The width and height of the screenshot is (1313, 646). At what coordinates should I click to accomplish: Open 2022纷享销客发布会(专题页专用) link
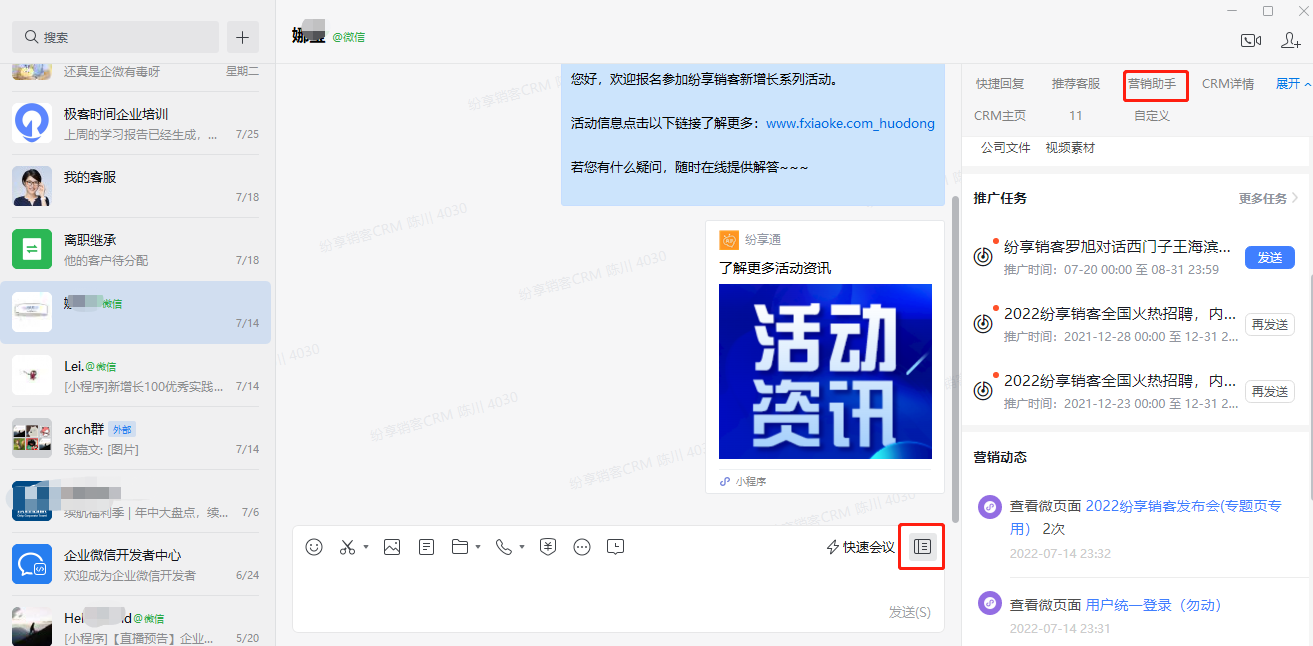[x=1145, y=517]
